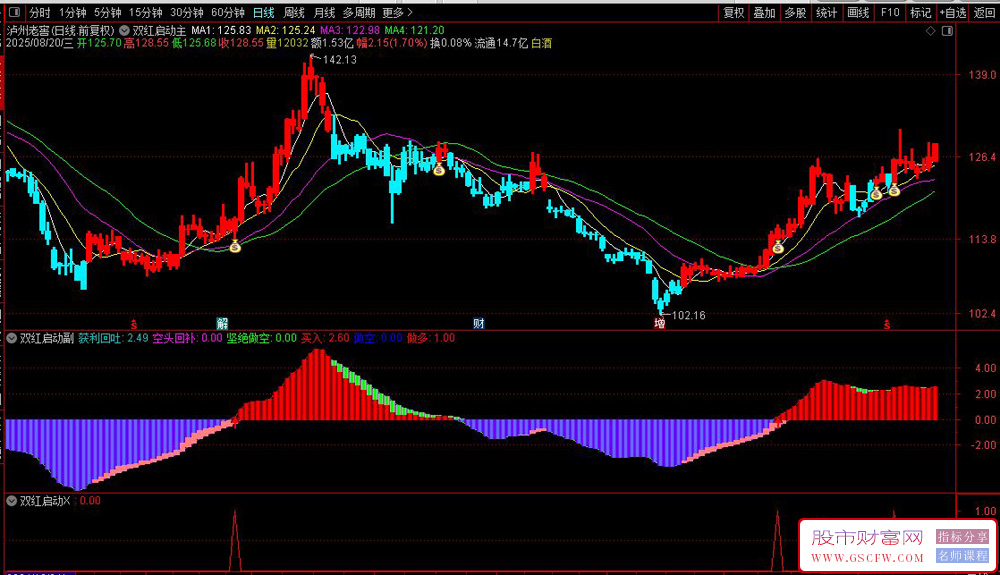Open the 双红启动主 indicator dropdown arrow
Viewport: 1000px width, 575px height.
[124, 31]
